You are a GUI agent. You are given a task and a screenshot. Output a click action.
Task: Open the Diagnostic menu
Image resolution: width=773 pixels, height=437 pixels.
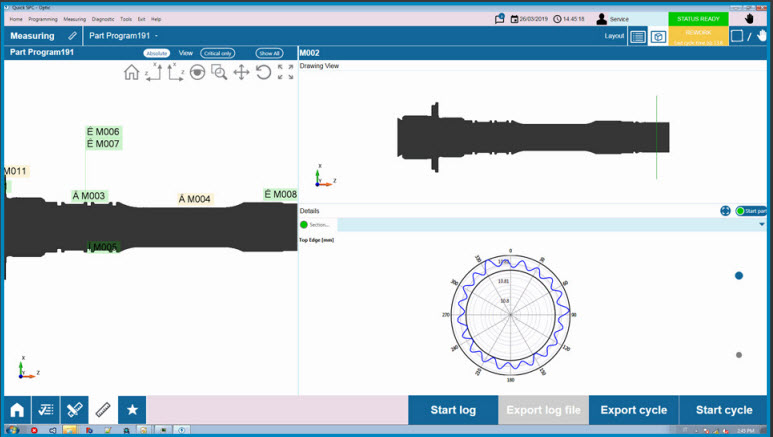tap(102, 19)
